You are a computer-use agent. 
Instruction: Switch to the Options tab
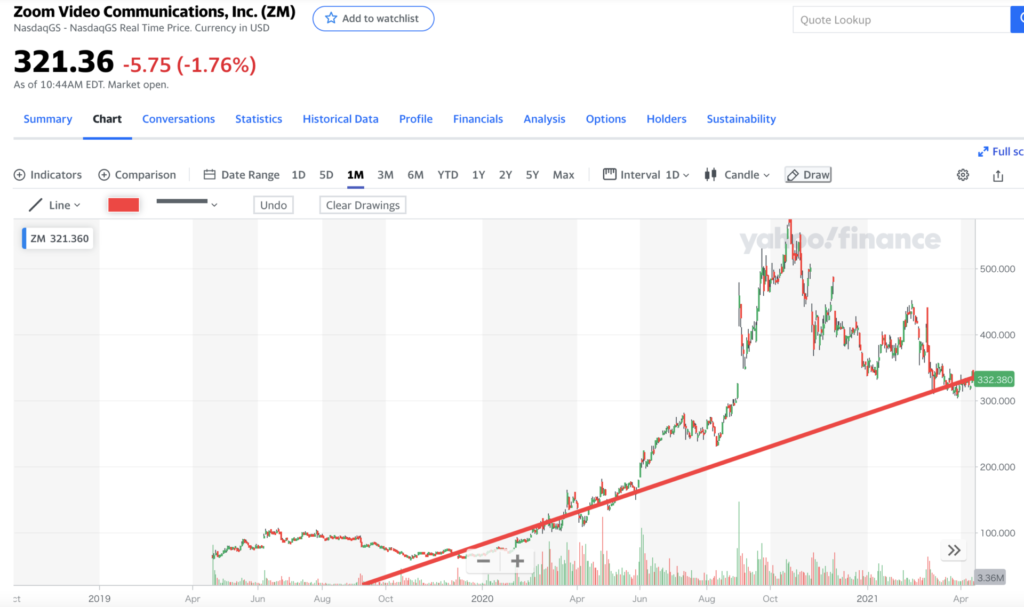click(605, 119)
